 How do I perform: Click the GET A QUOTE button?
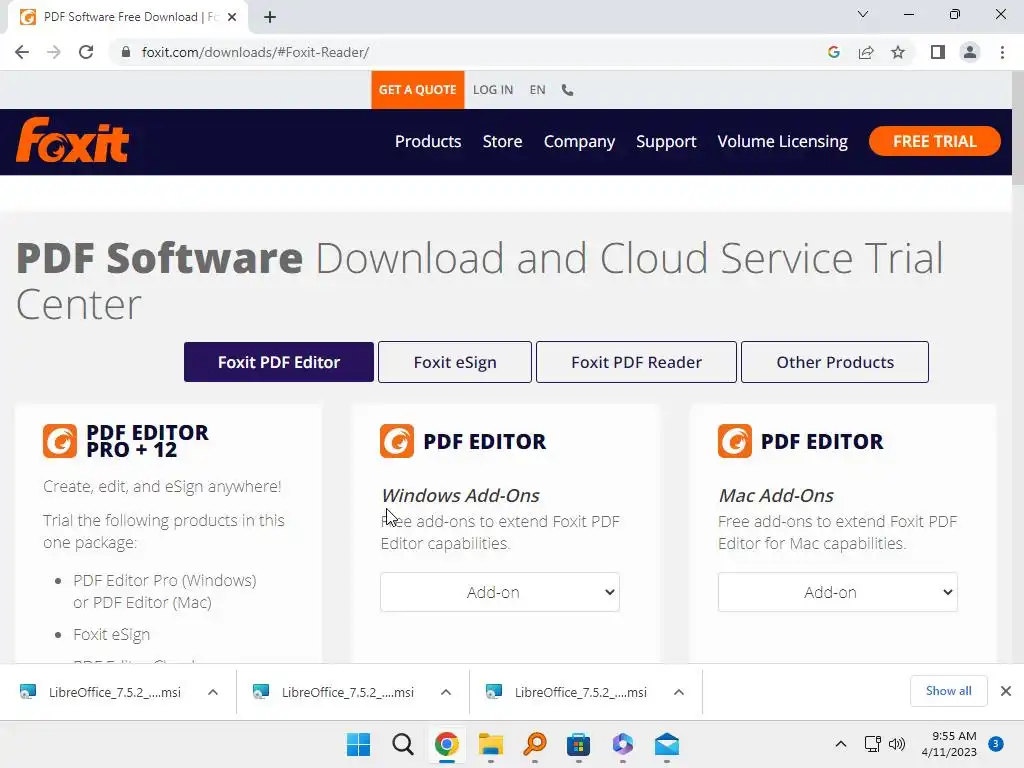pos(417,90)
